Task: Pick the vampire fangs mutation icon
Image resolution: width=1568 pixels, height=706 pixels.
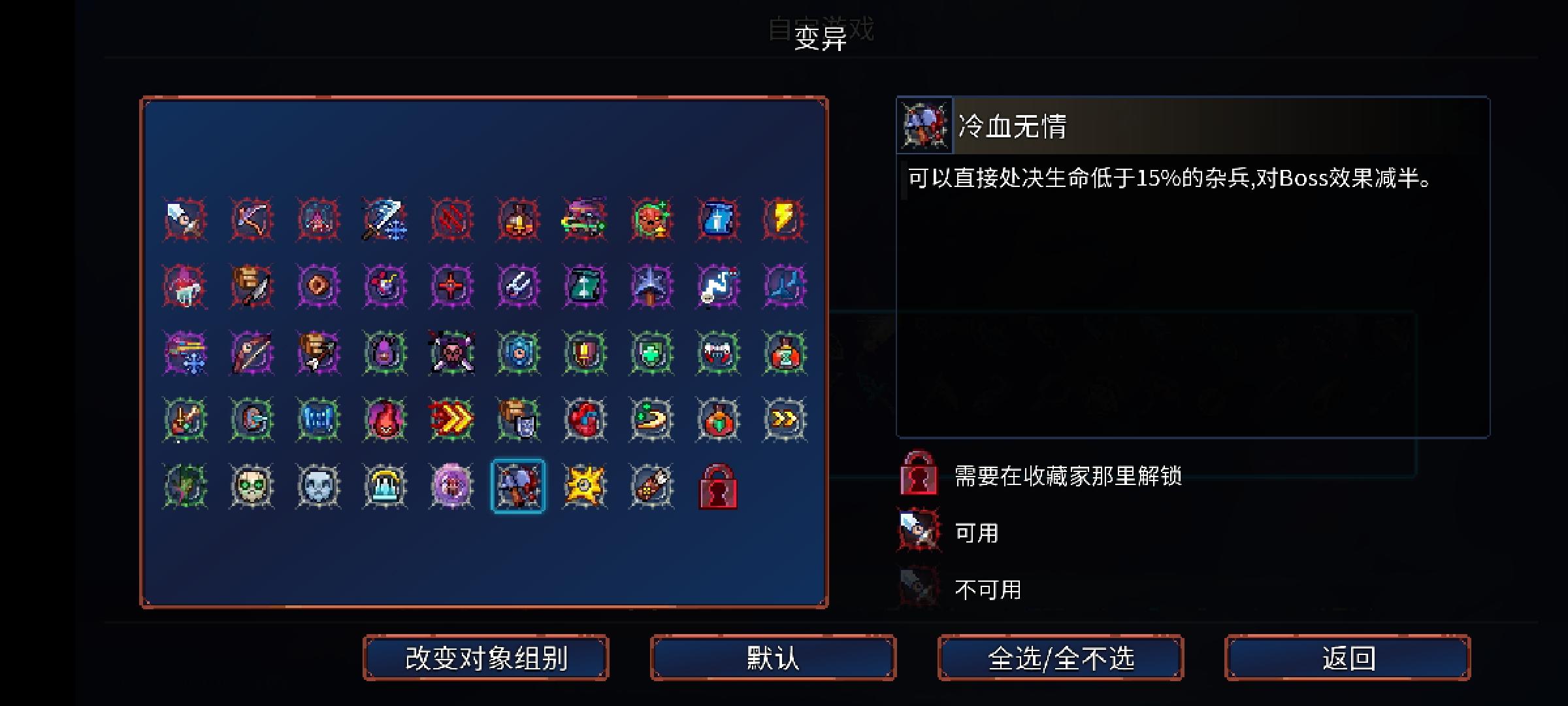Action: click(717, 352)
